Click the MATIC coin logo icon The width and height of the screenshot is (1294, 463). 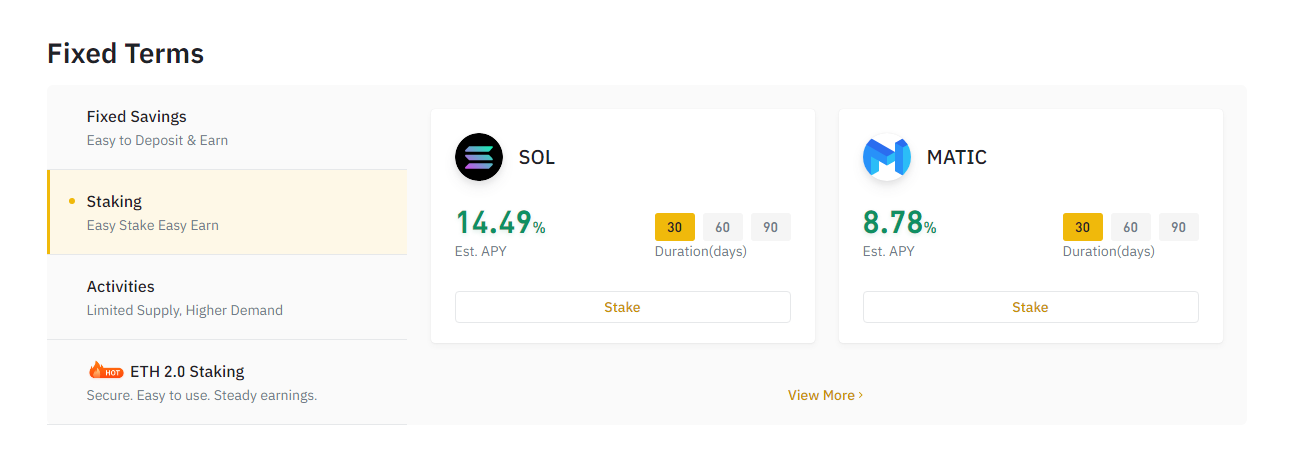coord(887,157)
